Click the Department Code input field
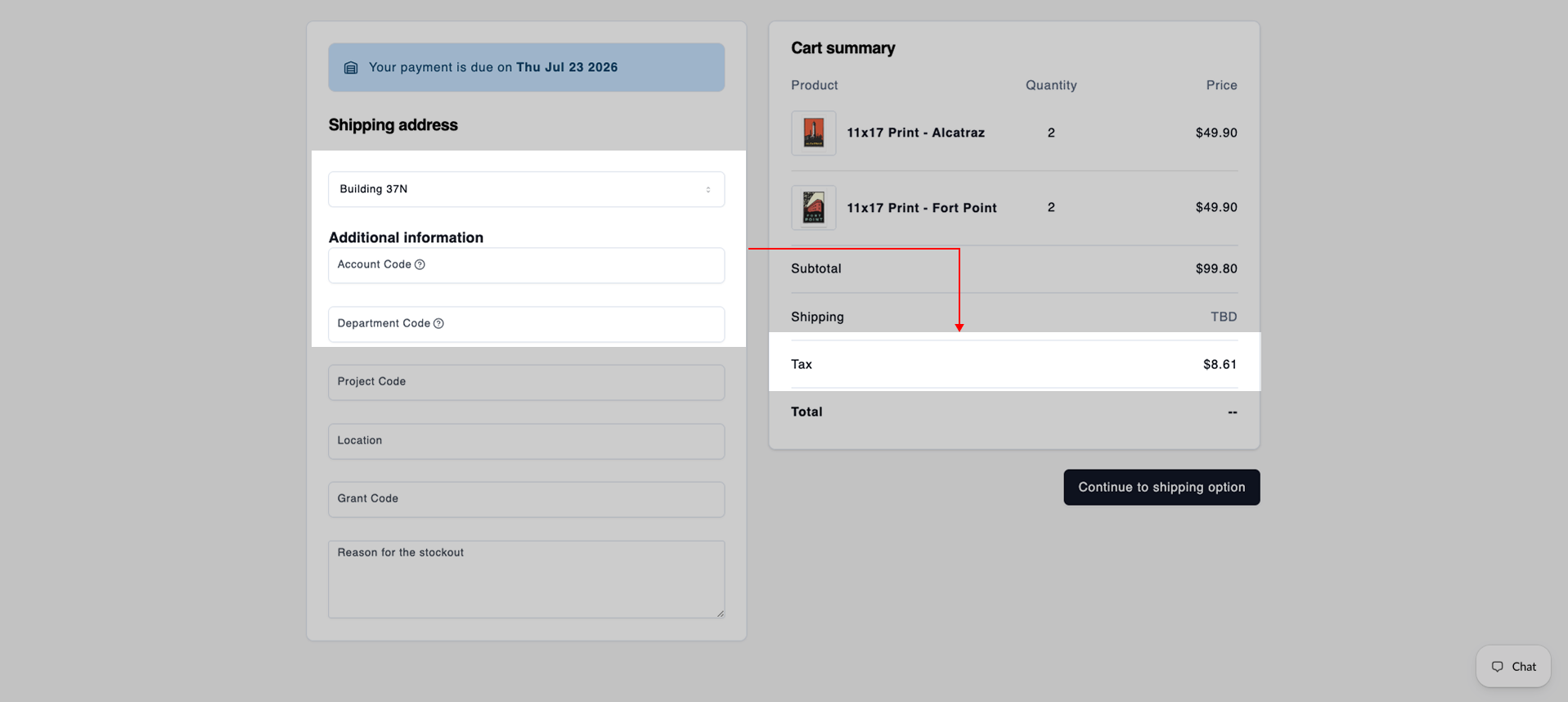The width and height of the screenshot is (1568, 702). (526, 324)
